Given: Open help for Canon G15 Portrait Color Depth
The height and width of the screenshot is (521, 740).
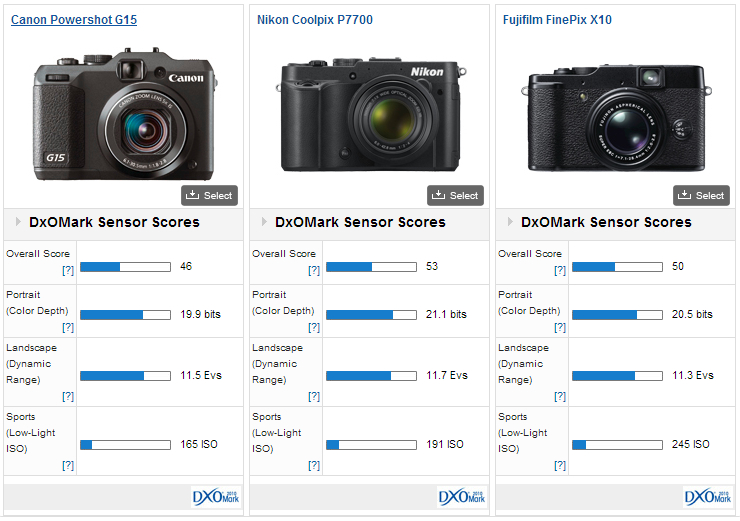Looking at the screenshot, I should 68,328.
